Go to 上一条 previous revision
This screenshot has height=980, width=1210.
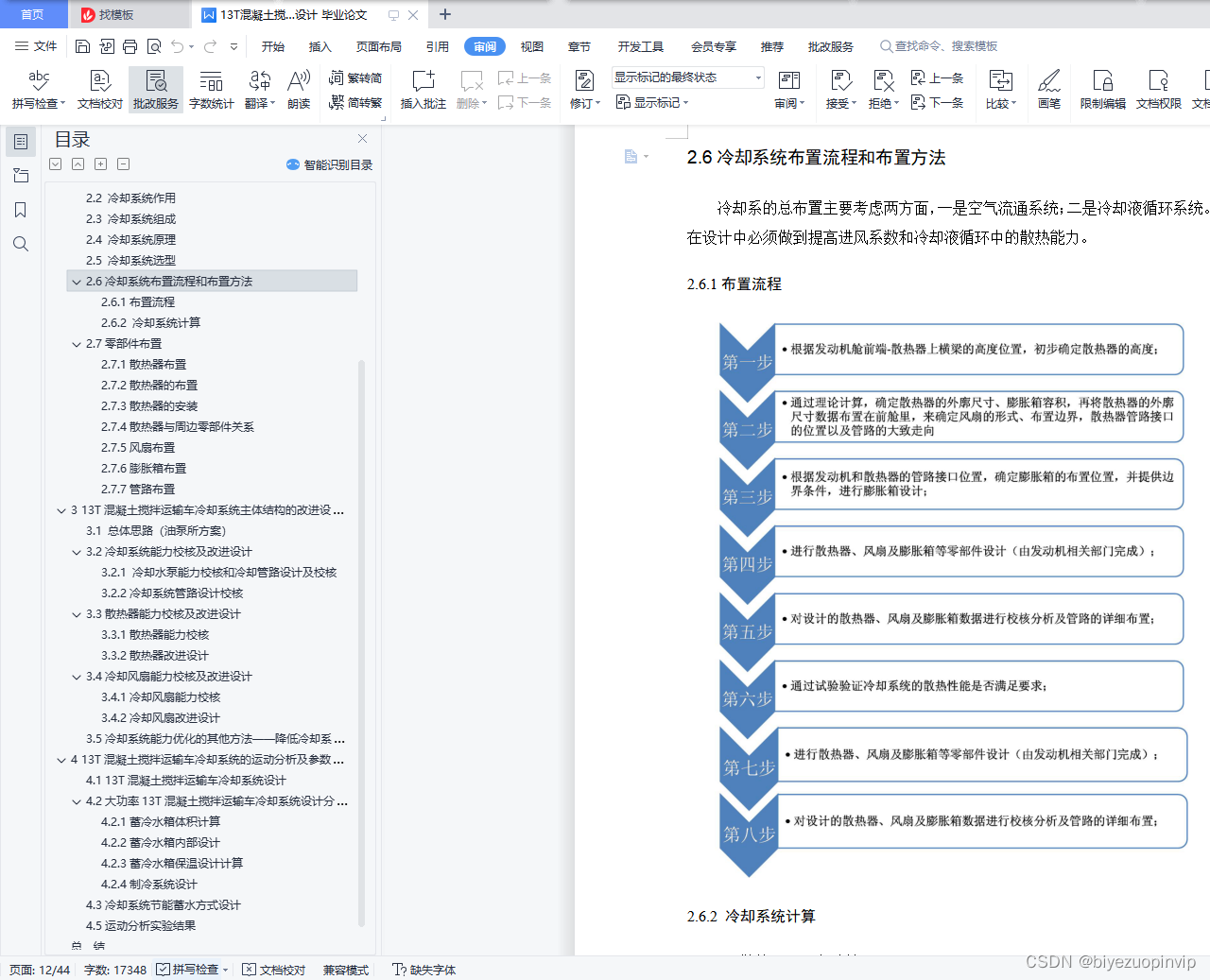coord(937,78)
